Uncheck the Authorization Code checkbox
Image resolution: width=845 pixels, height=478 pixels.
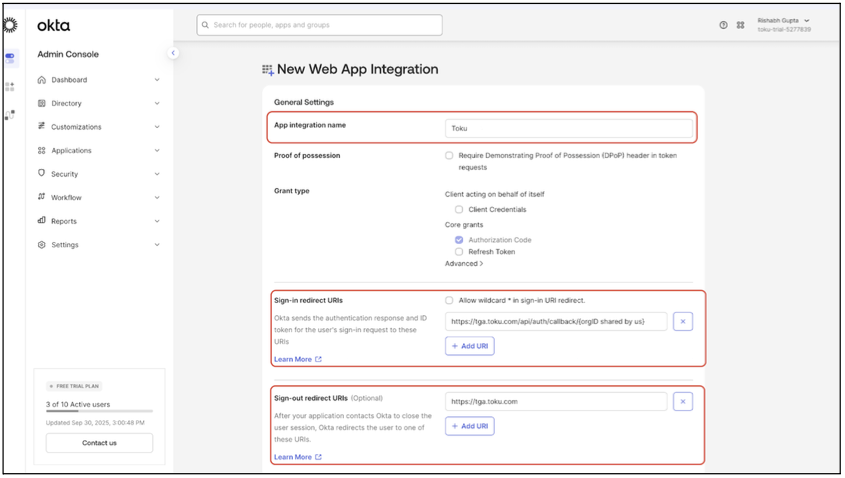point(459,240)
